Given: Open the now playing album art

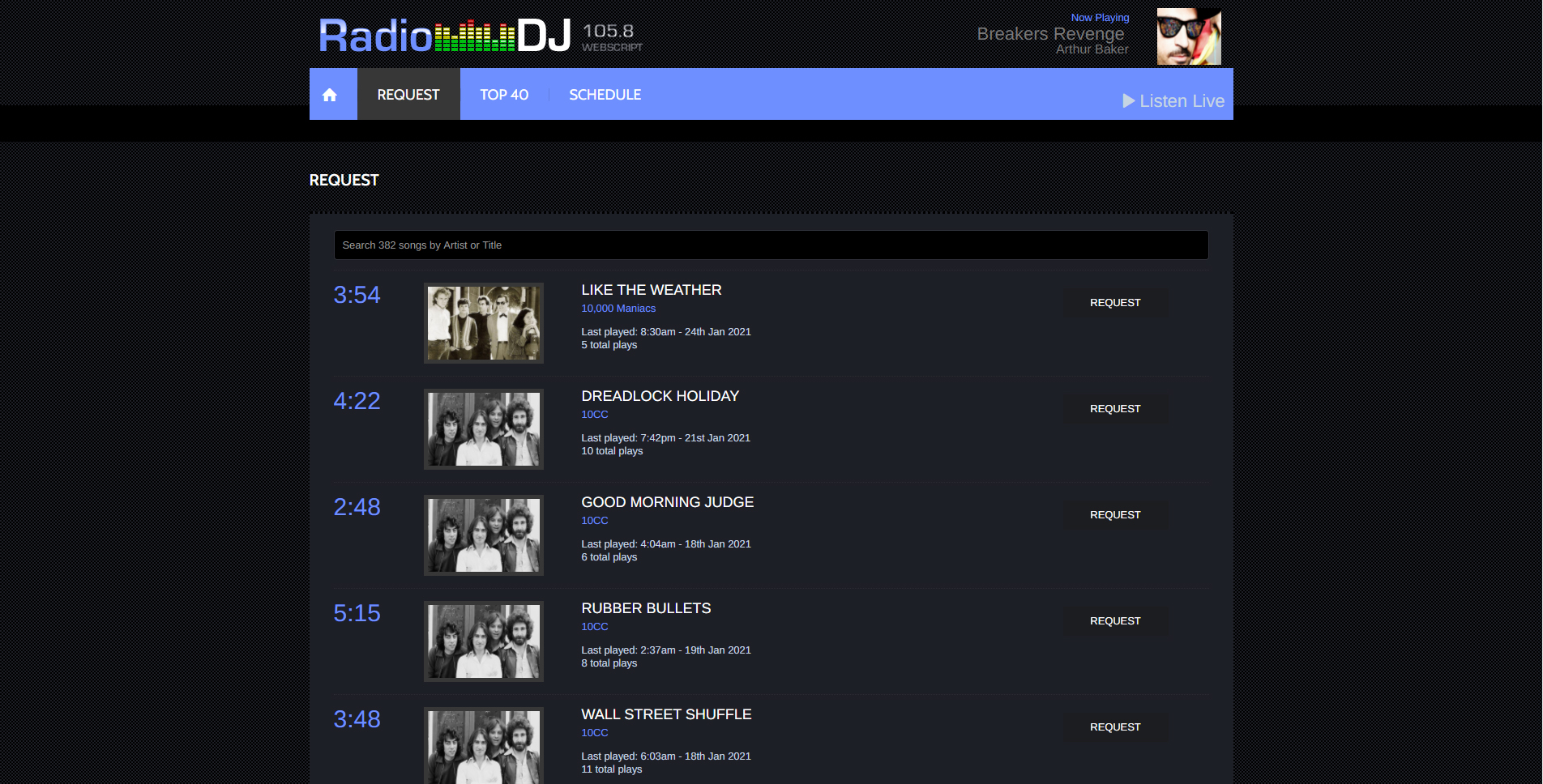Looking at the screenshot, I should click(1188, 36).
